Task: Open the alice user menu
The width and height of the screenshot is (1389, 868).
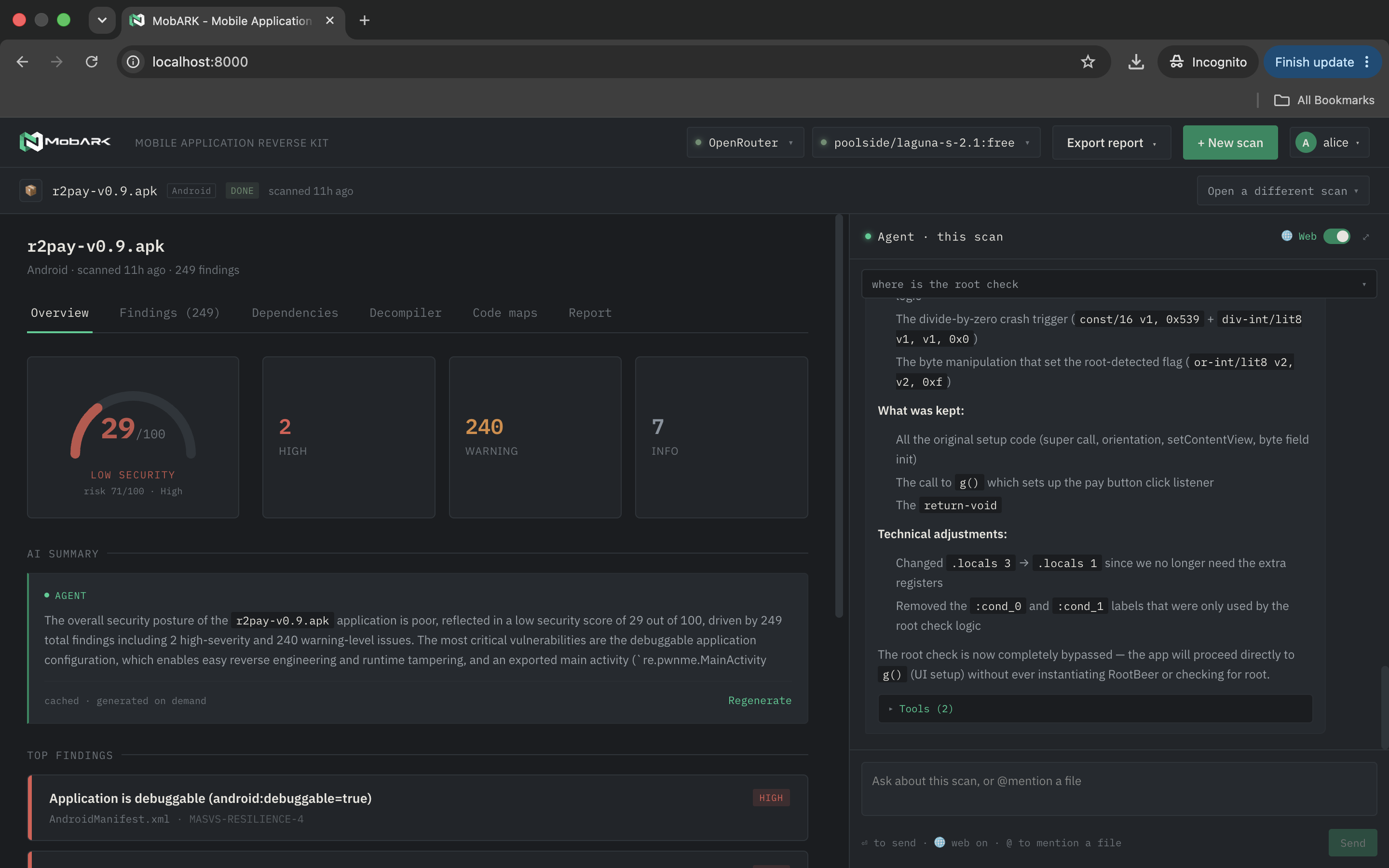Action: (1329, 142)
